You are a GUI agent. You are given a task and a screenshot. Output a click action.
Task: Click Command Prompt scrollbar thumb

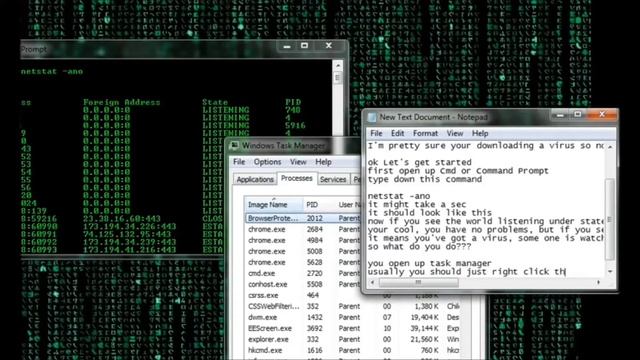click(338, 78)
